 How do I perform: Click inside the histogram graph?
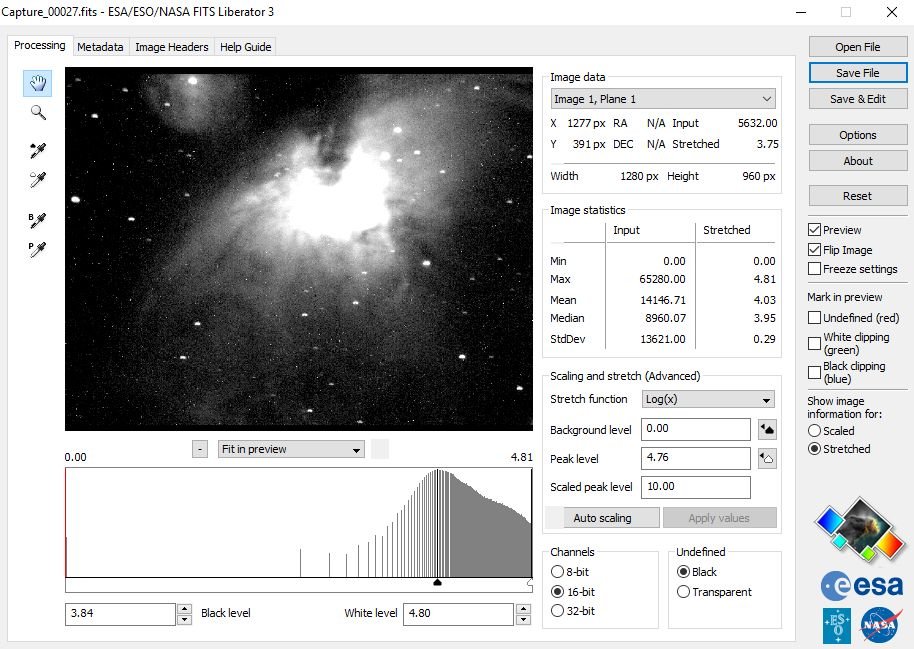(x=298, y=522)
